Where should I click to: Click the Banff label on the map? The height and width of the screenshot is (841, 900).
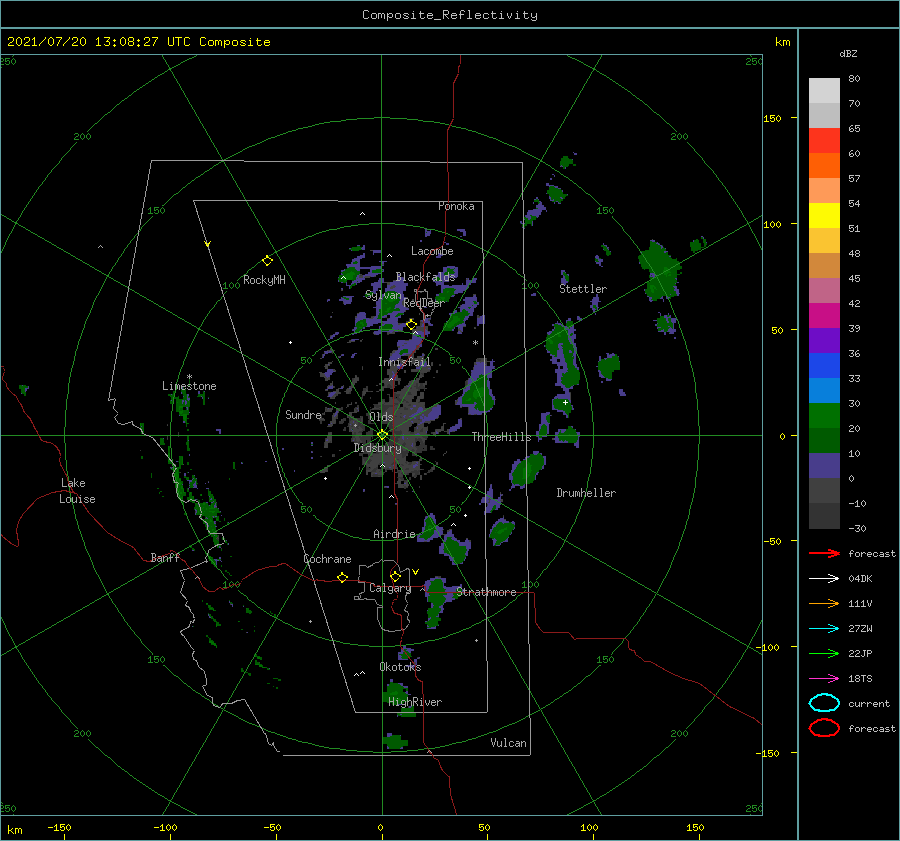[x=165, y=557]
